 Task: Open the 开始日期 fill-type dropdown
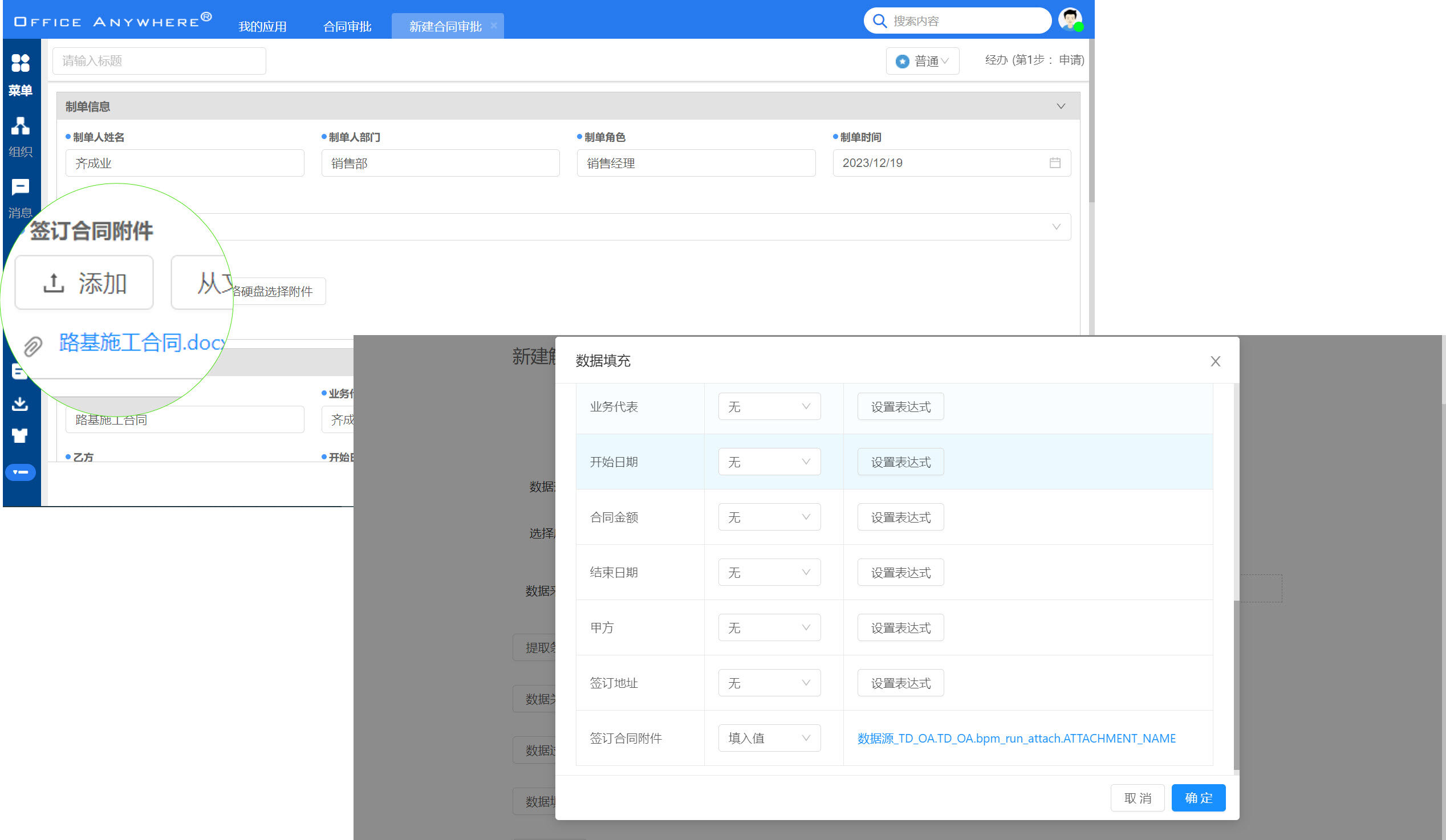point(769,462)
